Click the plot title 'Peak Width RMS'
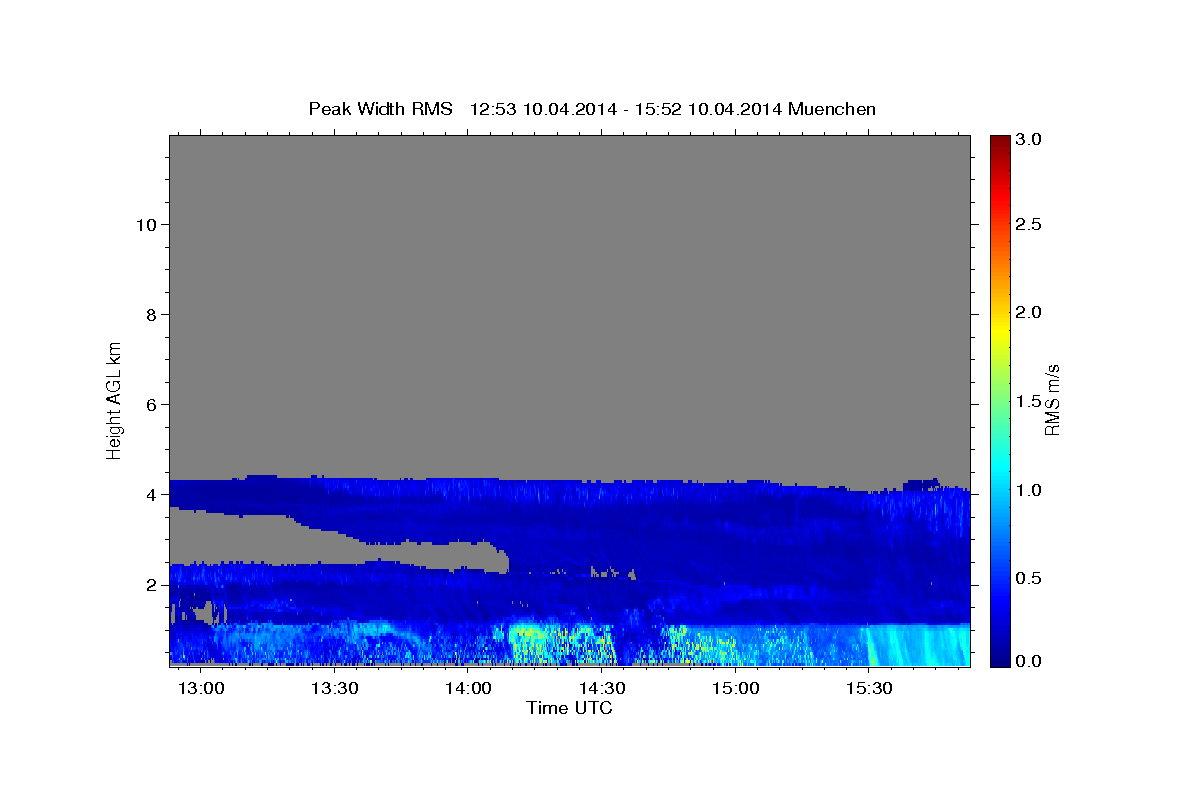 point(380,109)
